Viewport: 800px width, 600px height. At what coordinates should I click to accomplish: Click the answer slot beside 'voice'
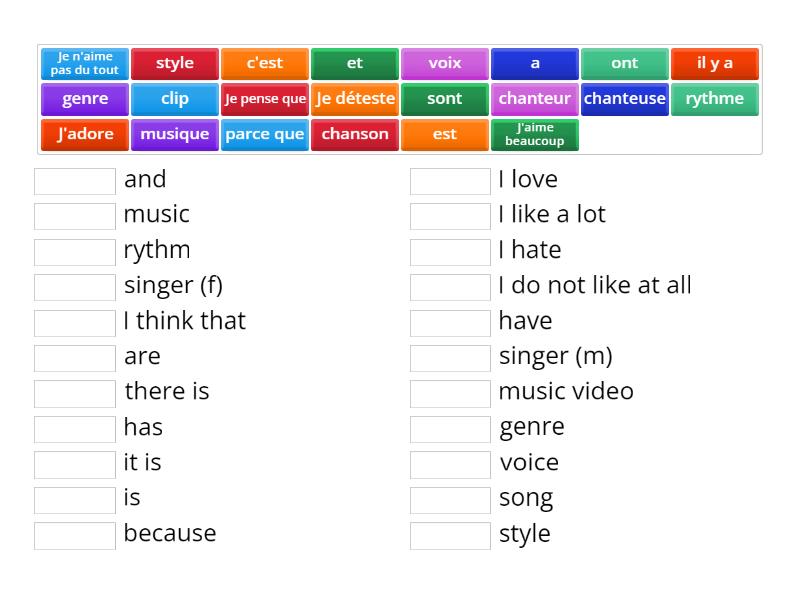[x=450, y=463]
